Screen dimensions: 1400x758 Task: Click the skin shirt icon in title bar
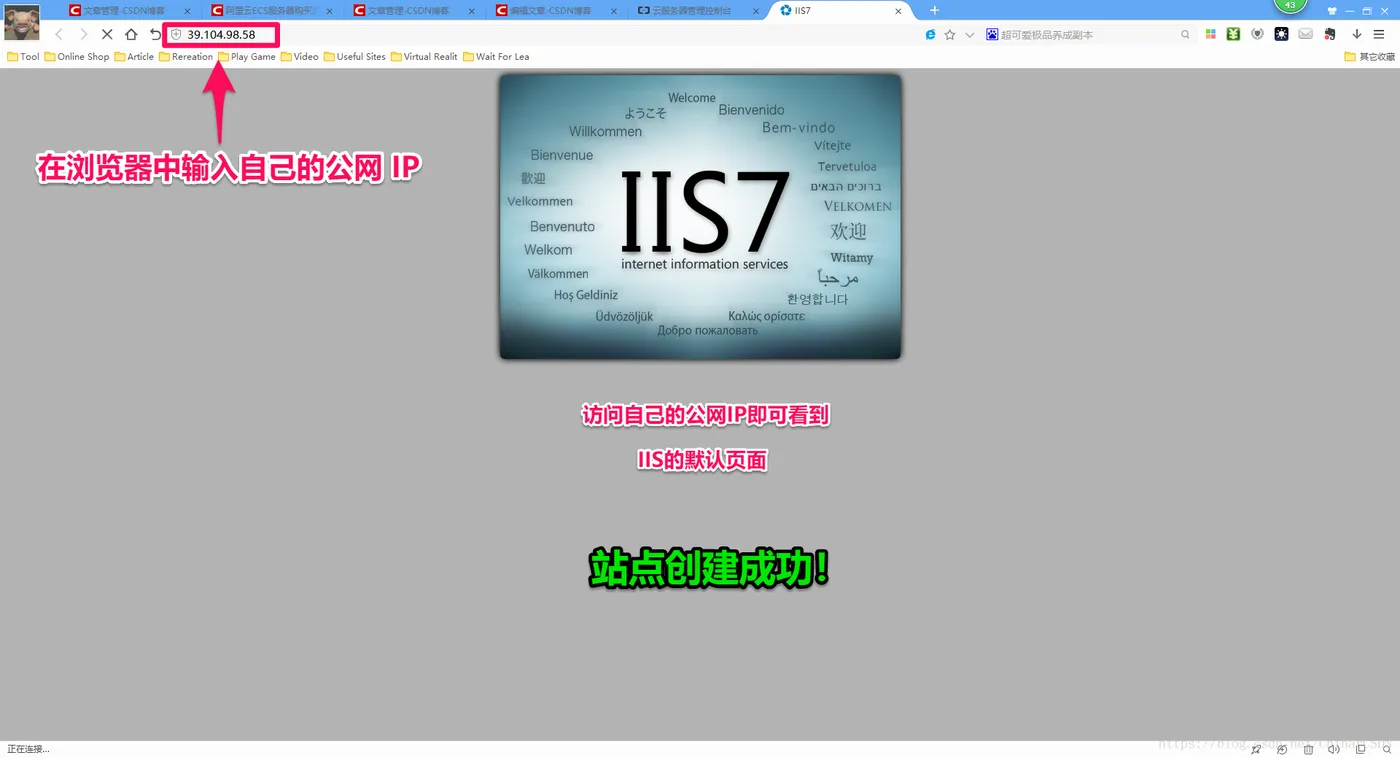(x=1332, y=10)
